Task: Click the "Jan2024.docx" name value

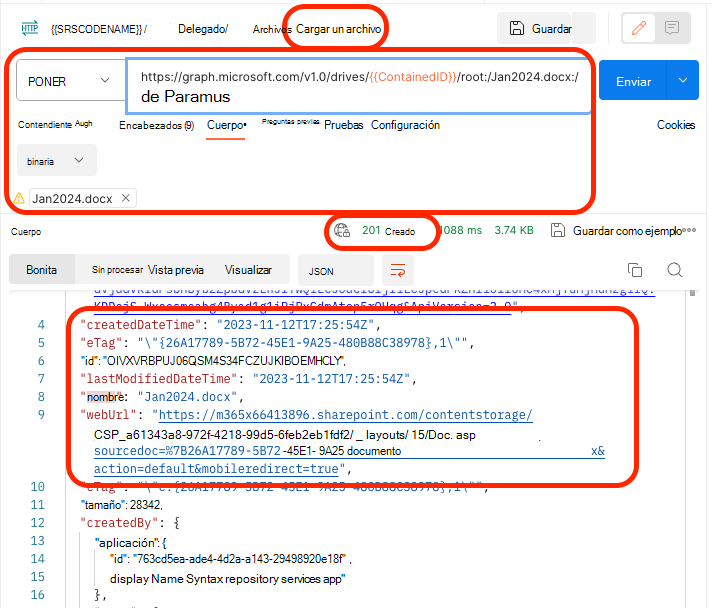Action: click(x=188, y=396)
